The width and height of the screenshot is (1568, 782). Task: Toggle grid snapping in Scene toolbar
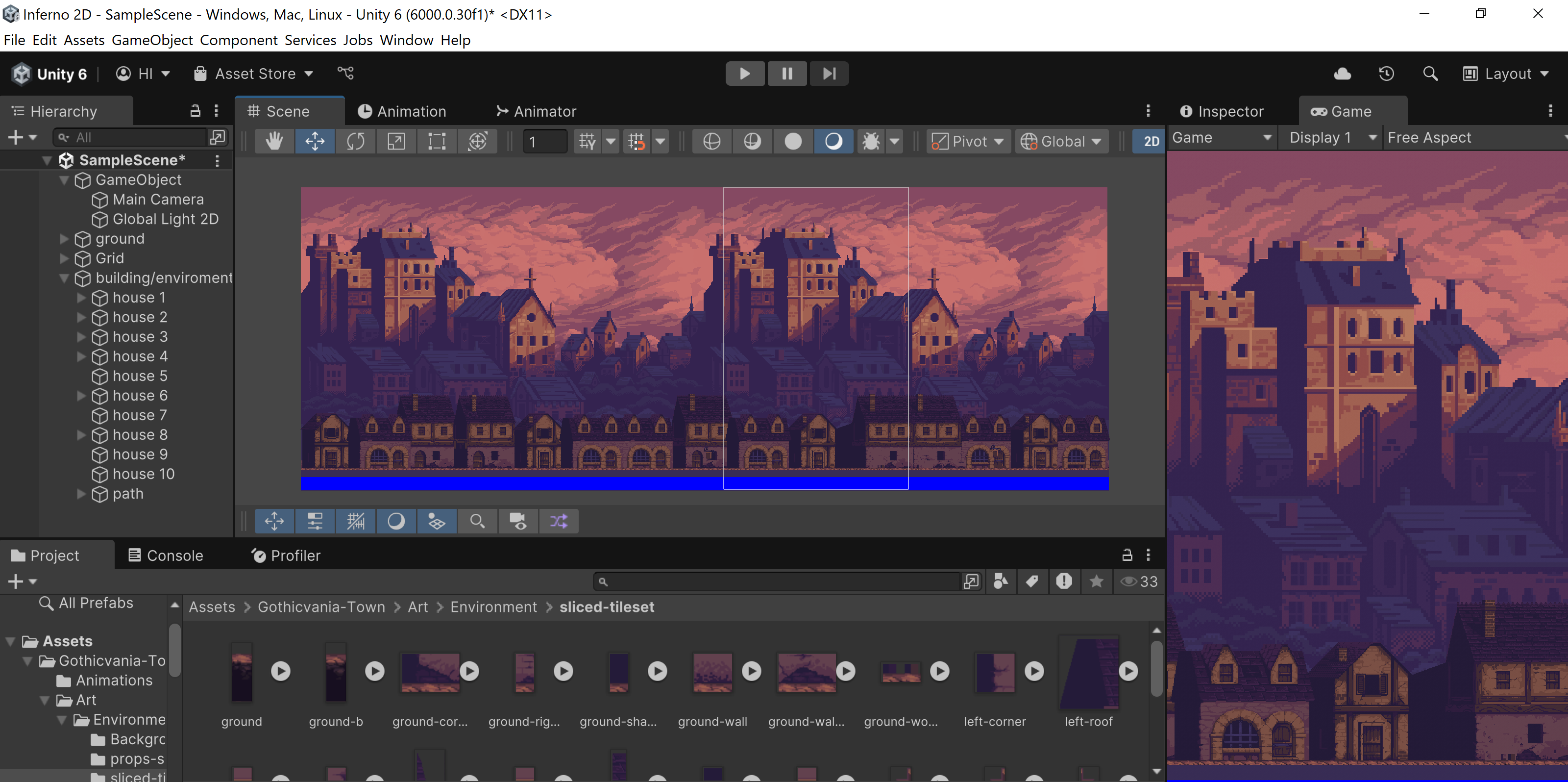636,141
